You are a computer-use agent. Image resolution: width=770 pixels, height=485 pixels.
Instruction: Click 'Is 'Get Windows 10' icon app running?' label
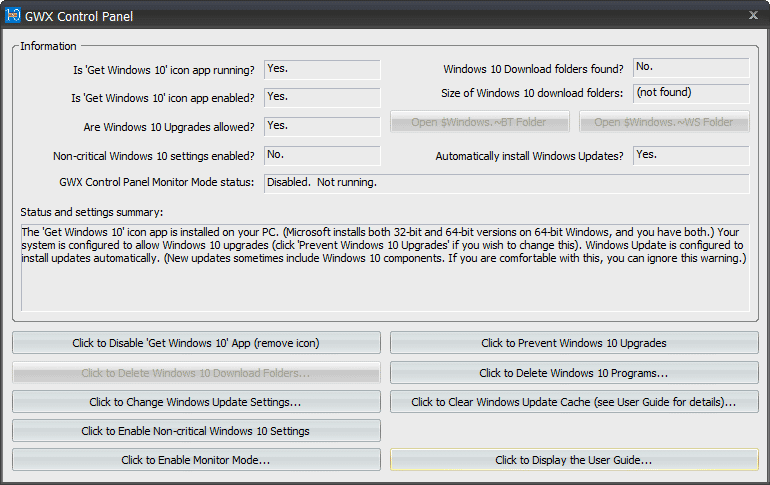164,70
